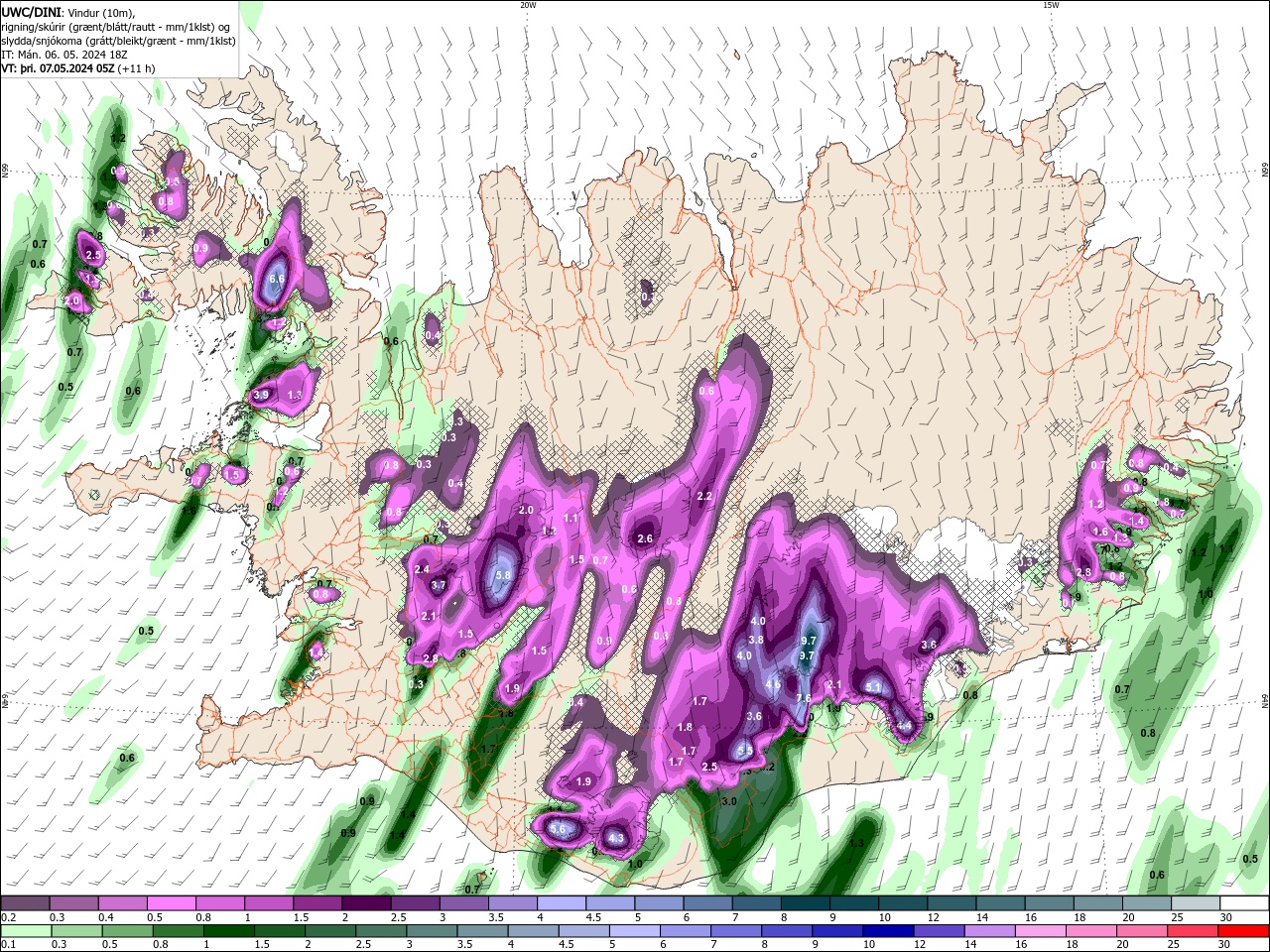Select the light pink 16 rain-scale swatch
1270x952 pixels.
(1040, 931)
